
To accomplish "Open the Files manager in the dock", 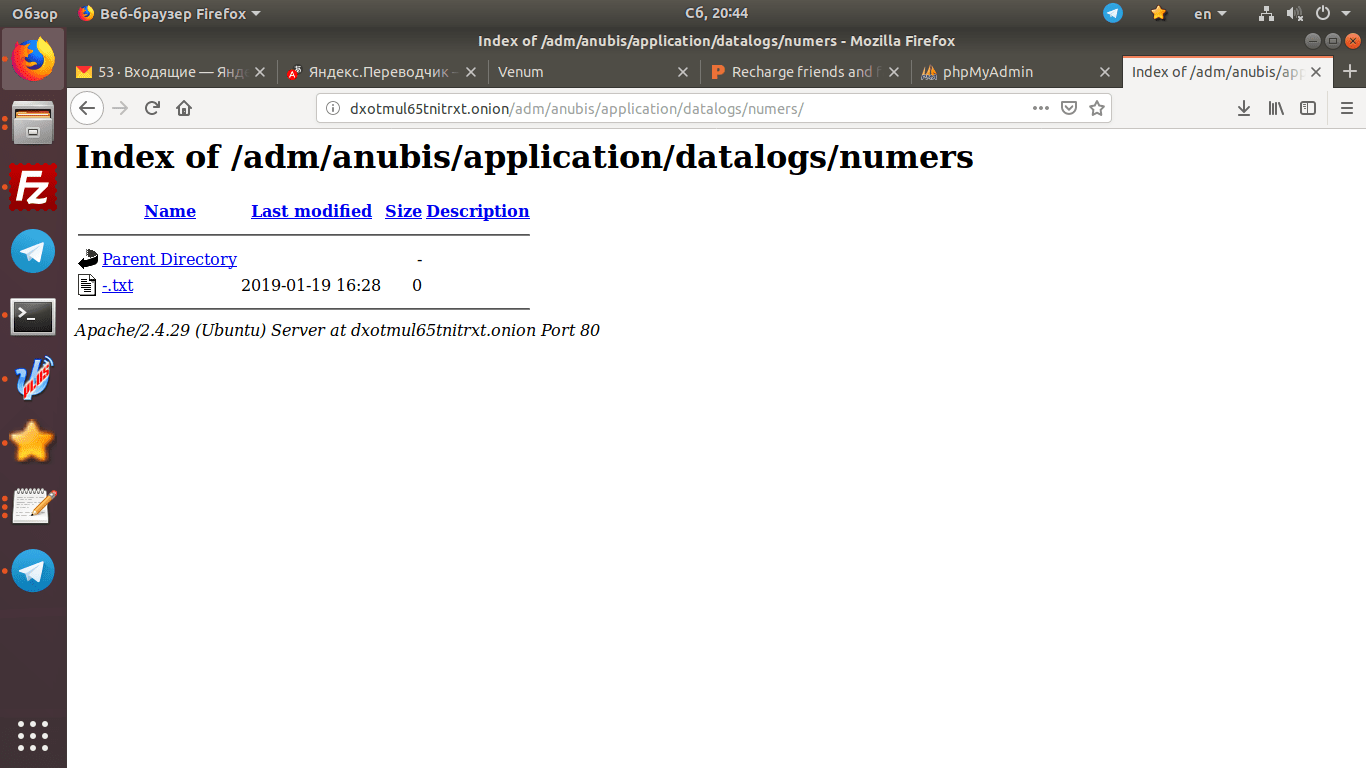I will (x=34, y=123).
